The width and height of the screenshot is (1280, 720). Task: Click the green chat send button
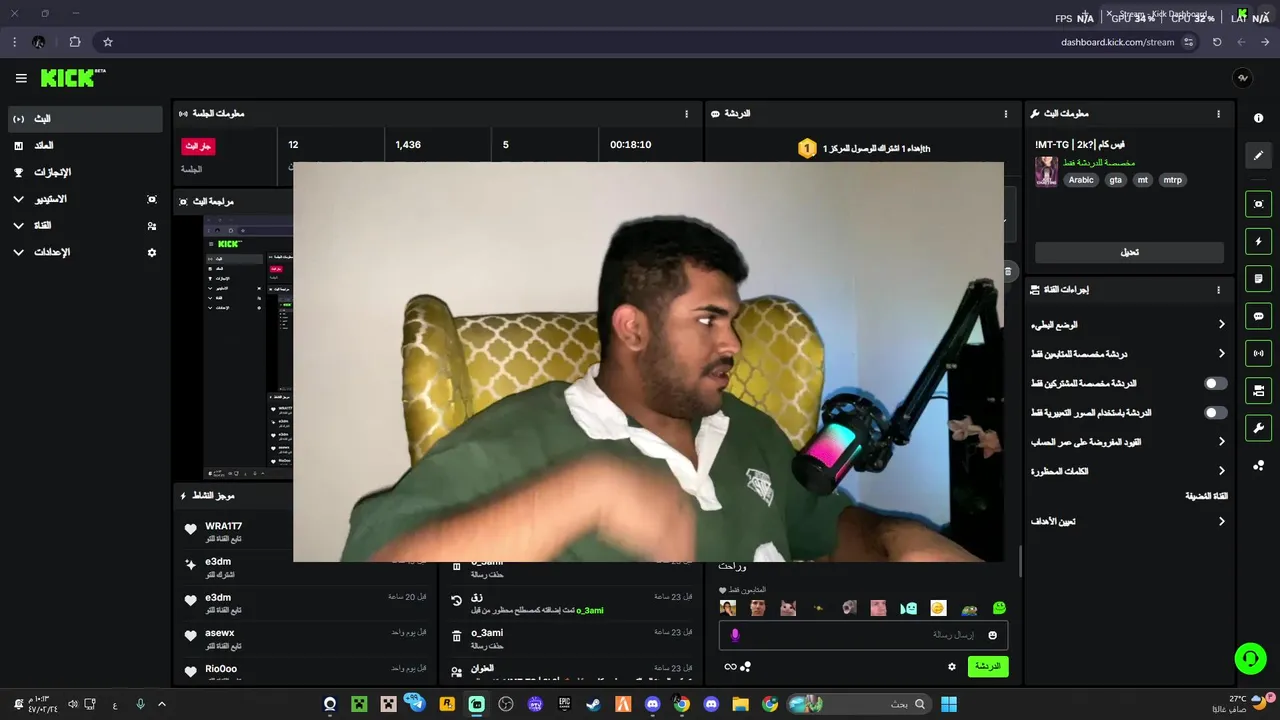988,666
